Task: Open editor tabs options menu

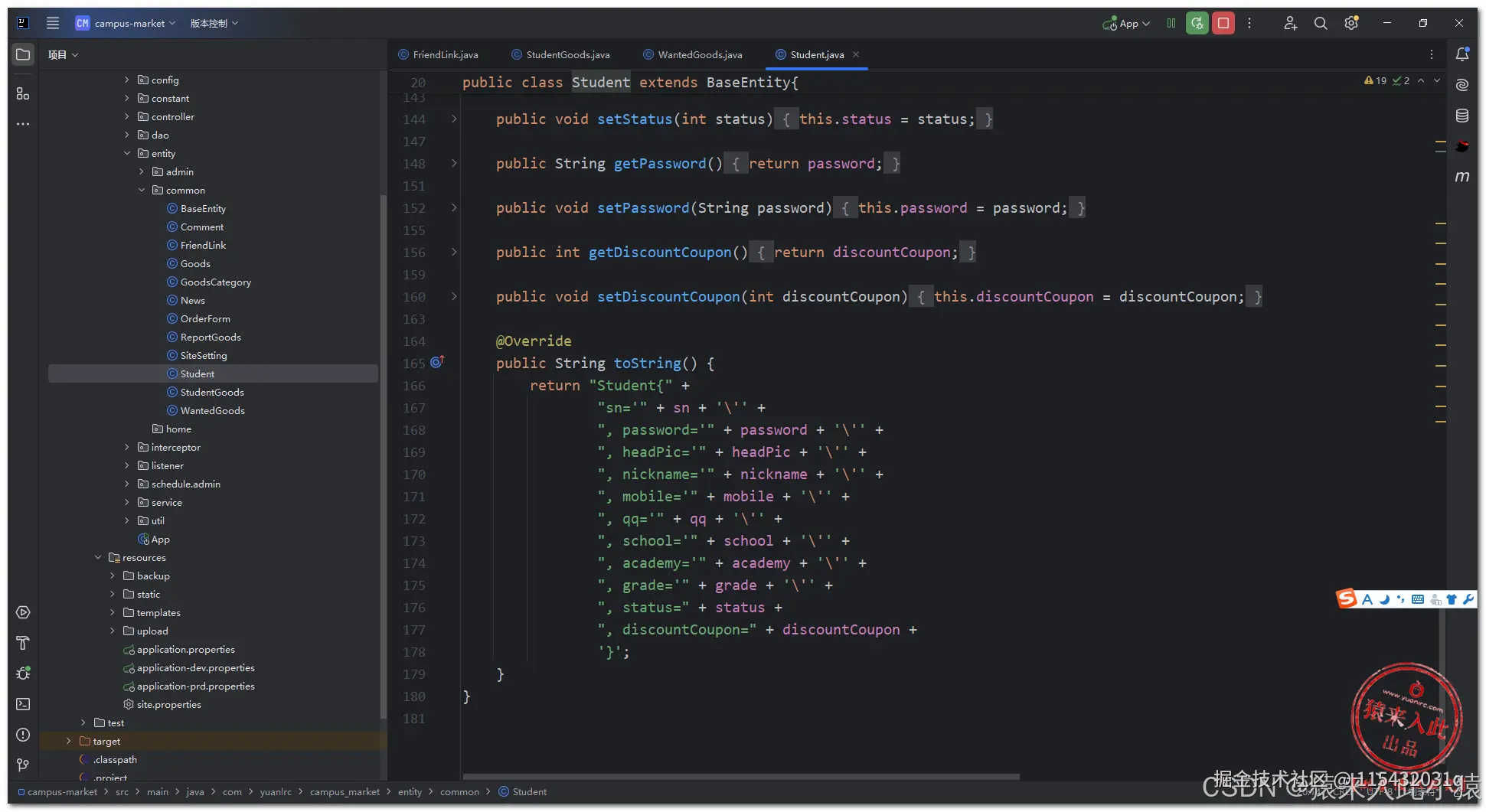Action: click(x=1432, y=54)
